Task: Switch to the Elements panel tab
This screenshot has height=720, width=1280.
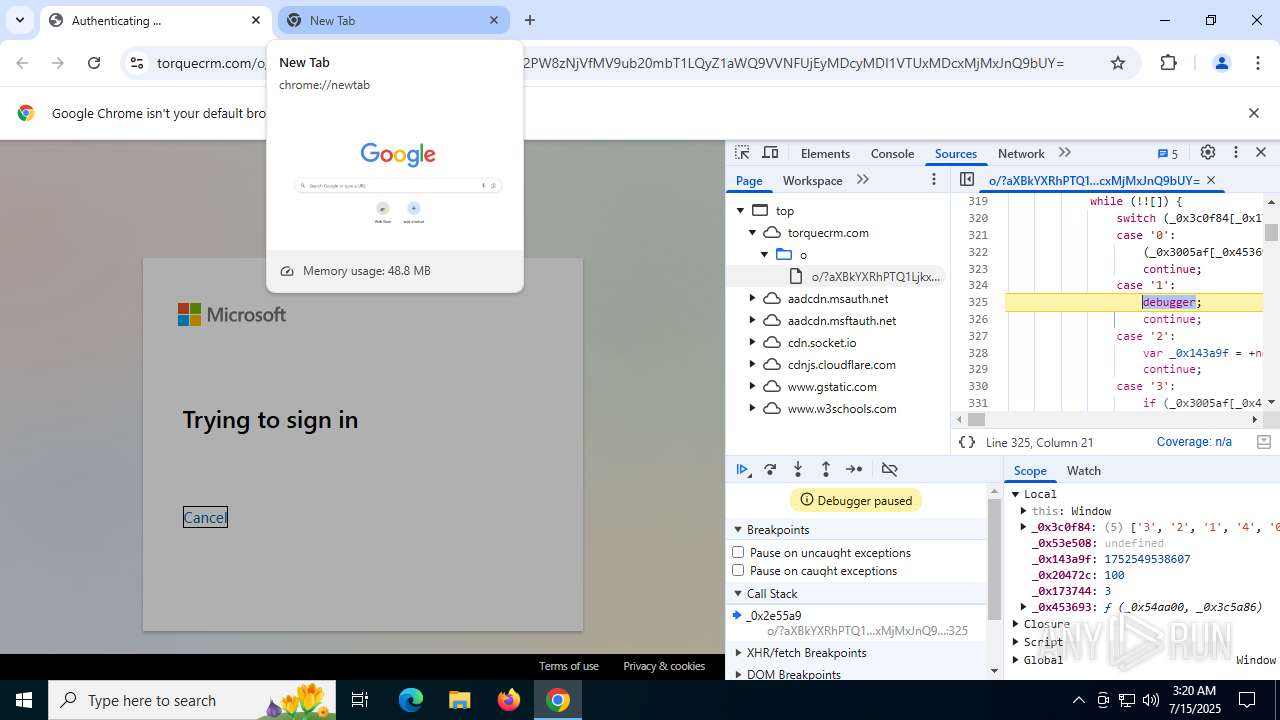Action: click(825, 153)
